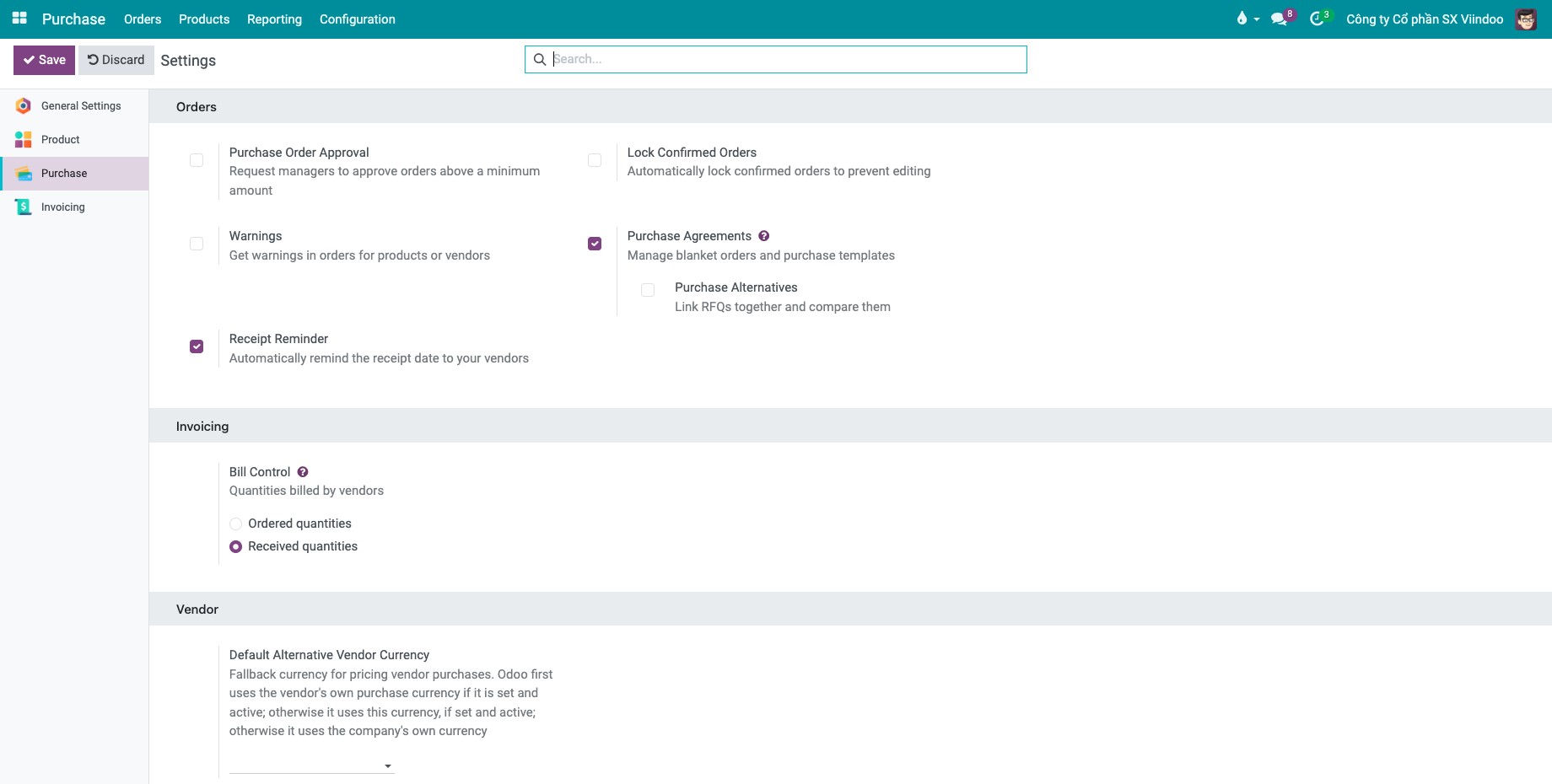Switch company via Công ty Cổ phần SX Viindoo
Screen dimensions: 1552x784
(x=1425, y=19)
